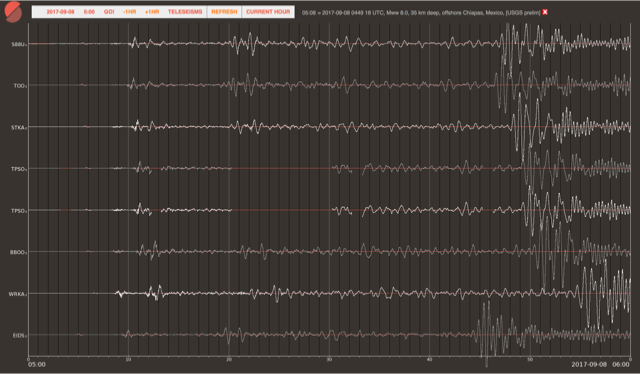Viewport: 640px width, 374px height.
Task: Click the 30 minute axis tick label
Action: (329, 359)
